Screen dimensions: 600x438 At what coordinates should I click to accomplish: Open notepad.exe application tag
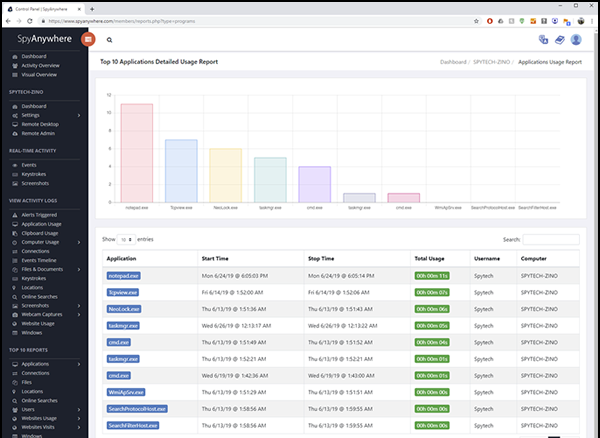pyautogui.click(x=124, y=276)
